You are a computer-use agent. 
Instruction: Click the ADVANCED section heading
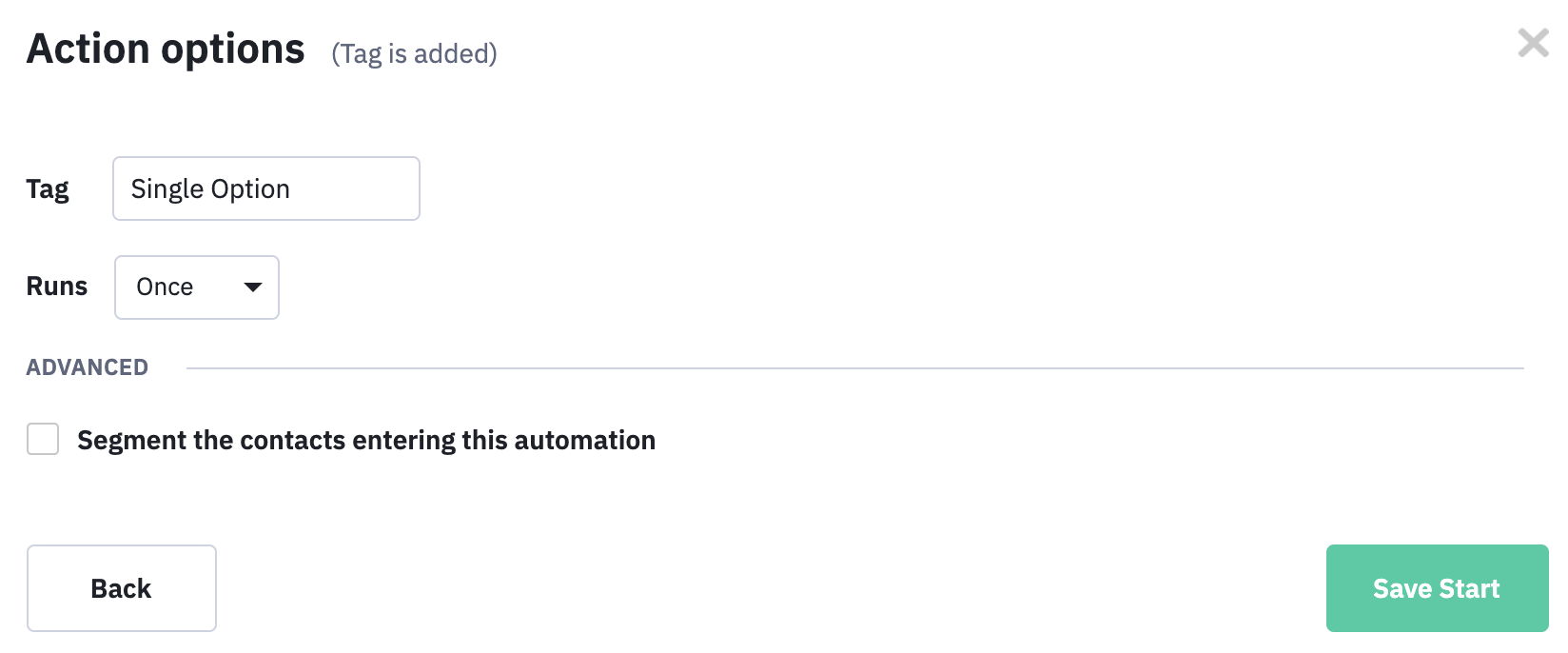tap(88, 367)
